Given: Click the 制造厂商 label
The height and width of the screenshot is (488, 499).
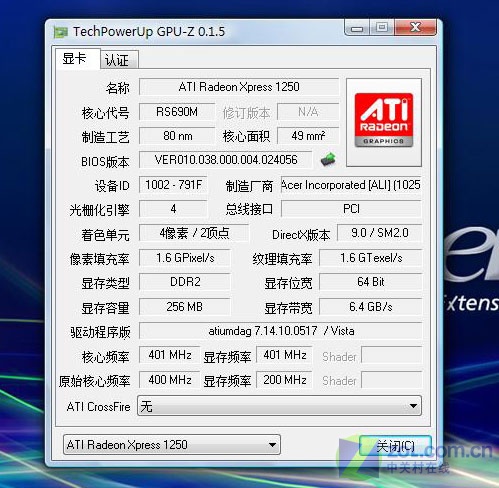Looking at the screenshot, I should pos(249,186).
